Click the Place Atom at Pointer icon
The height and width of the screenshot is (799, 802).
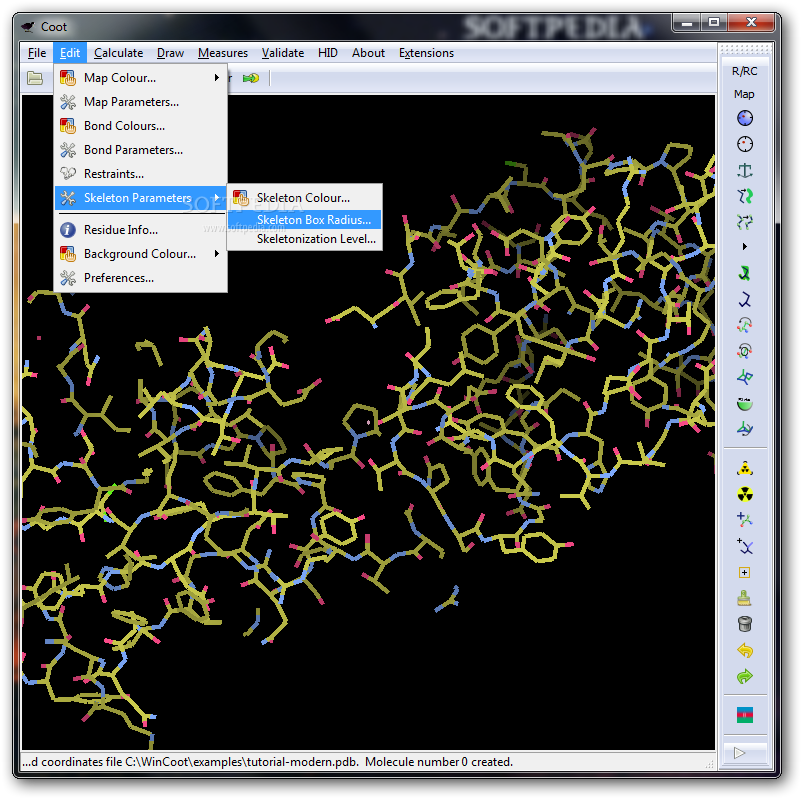point(745,572)
